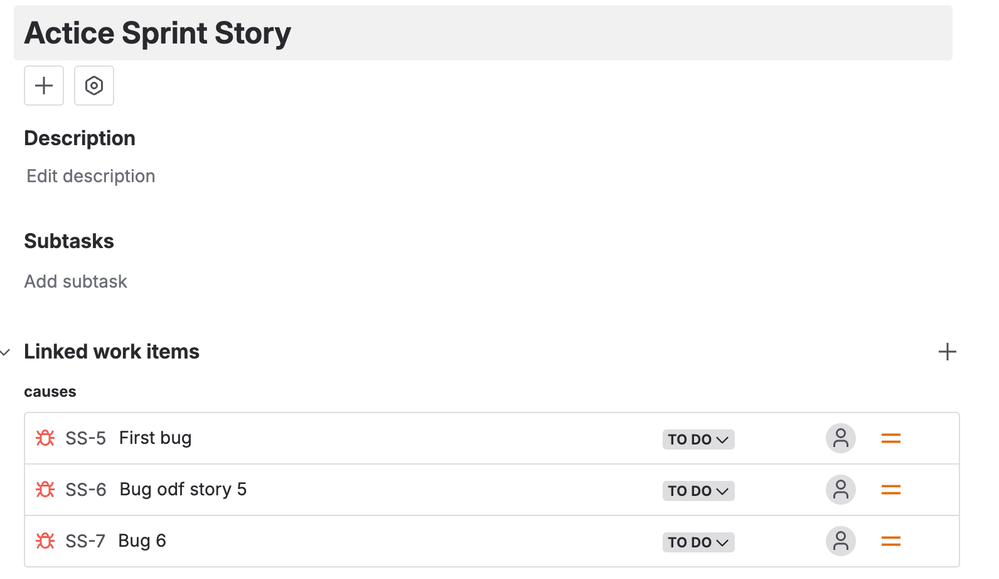This screenshot has width=999, height=579.
Task: Click the bug icon next to SS-6
Action: (x=44, y=490)
